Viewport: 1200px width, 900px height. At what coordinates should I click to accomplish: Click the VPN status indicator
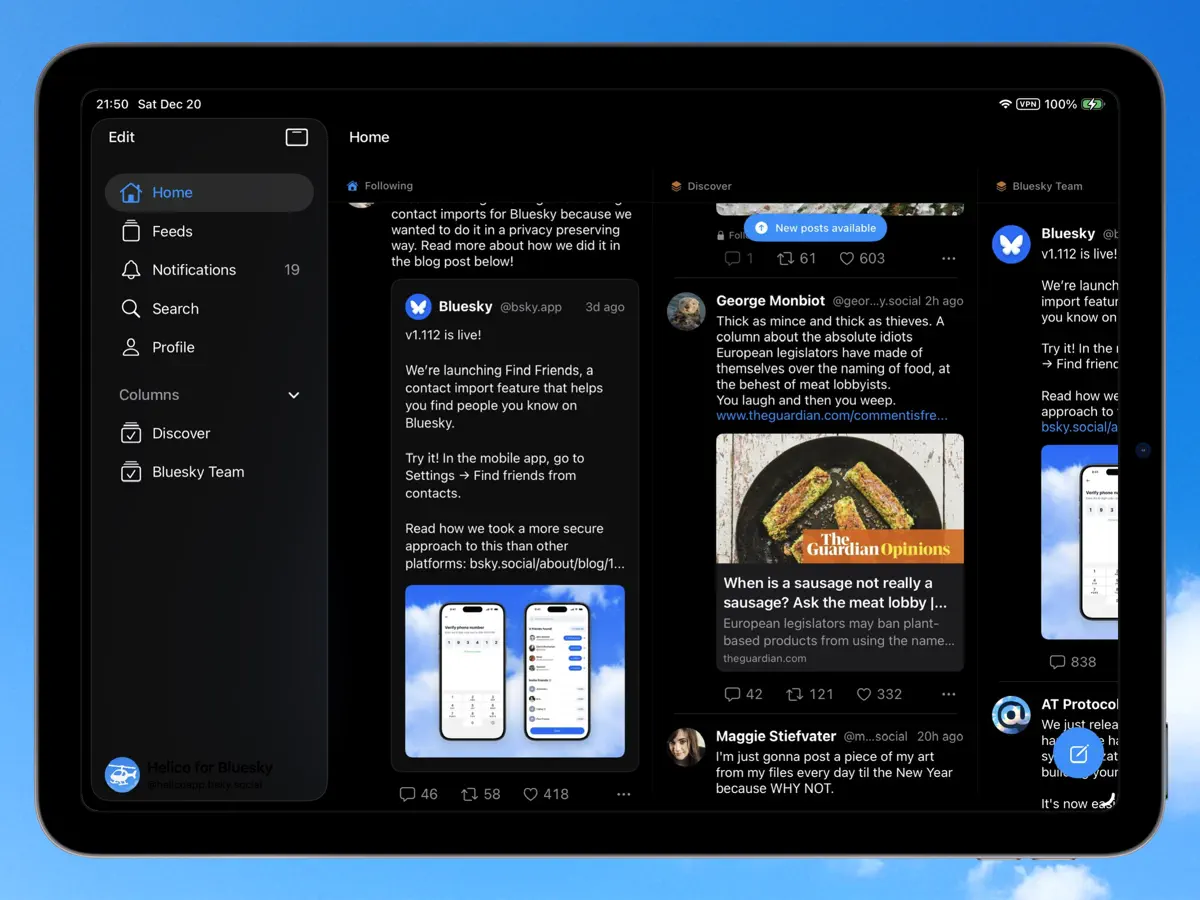point(1028,104)
